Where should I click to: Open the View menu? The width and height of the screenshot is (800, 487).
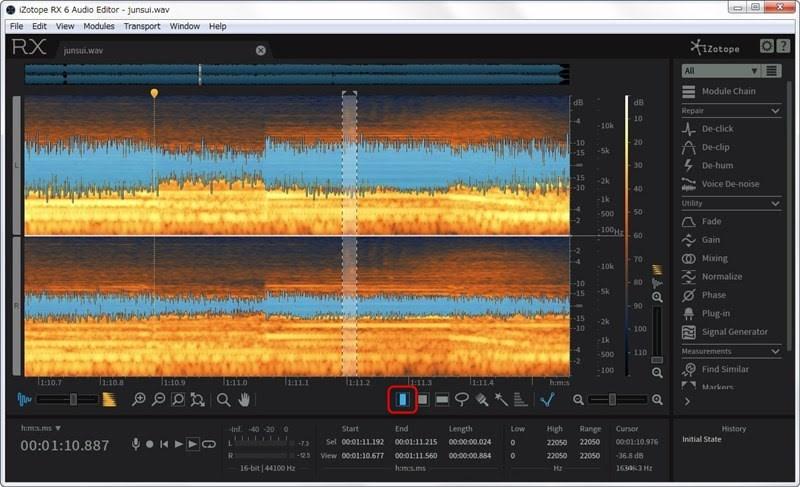pos(65,26)
